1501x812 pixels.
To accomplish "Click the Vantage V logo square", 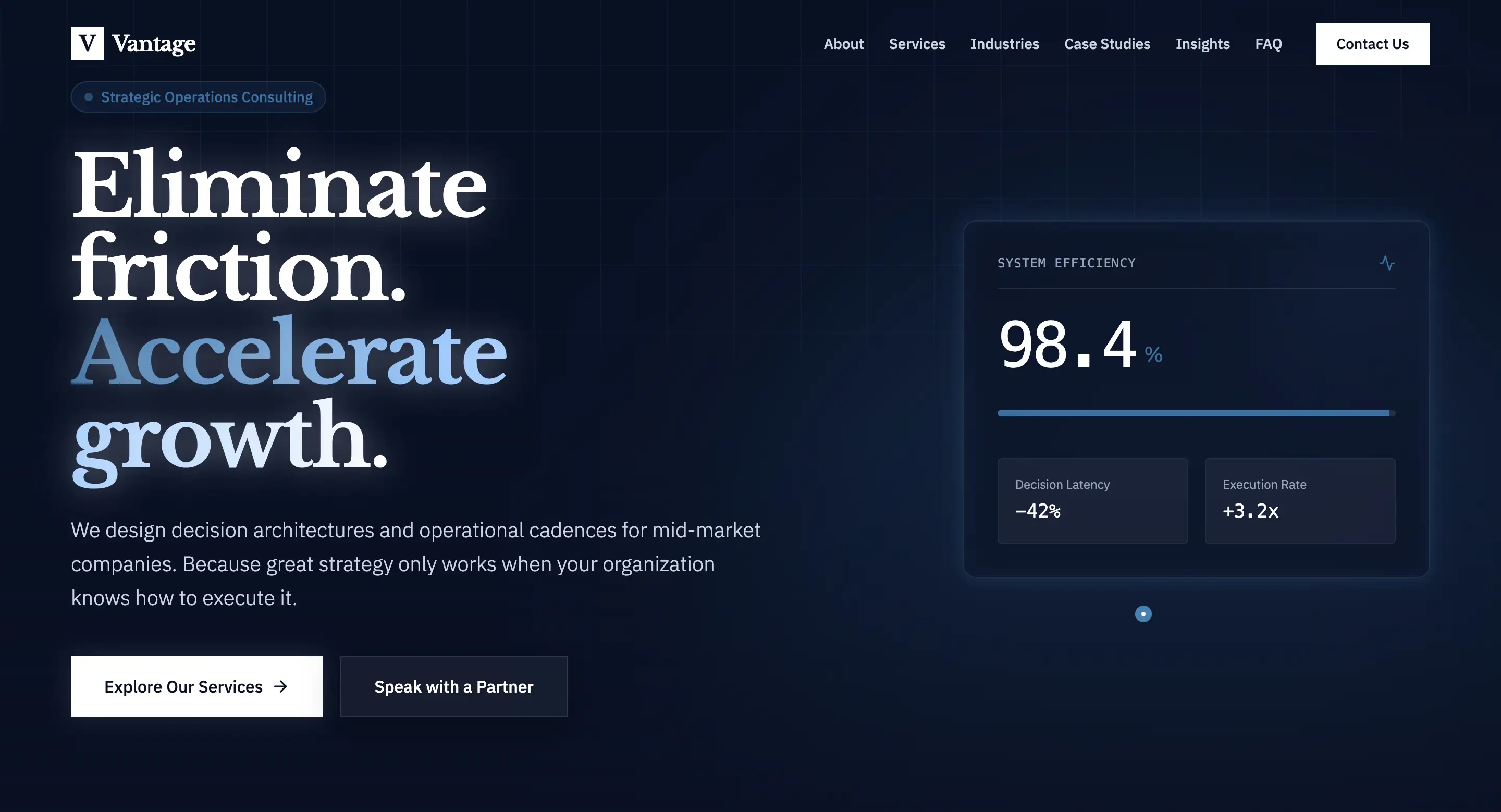I will [x=88, y=44].
